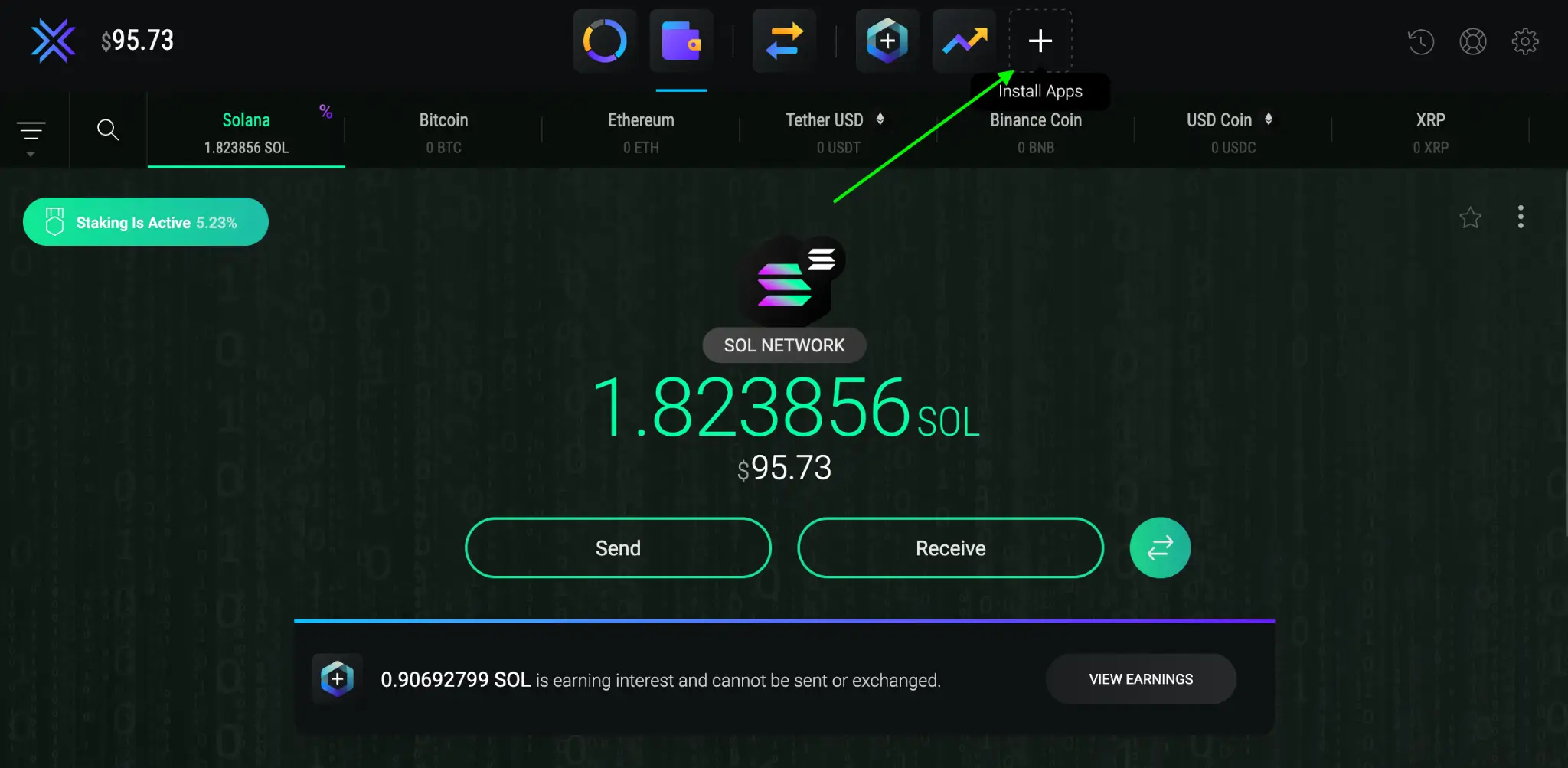This screenshot has height=768, width=1568.
Task: Click the $95.73 value under balance
Action: point(784,468)
